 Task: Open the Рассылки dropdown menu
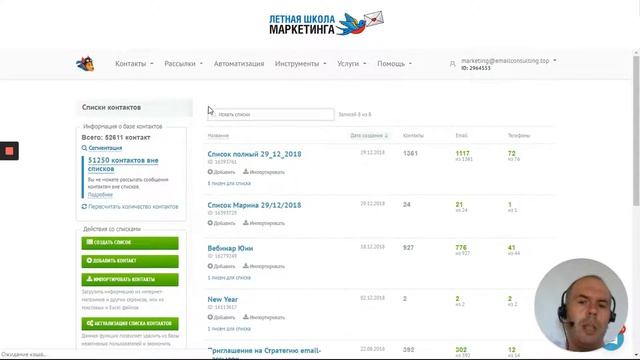(x=184, y=64)
